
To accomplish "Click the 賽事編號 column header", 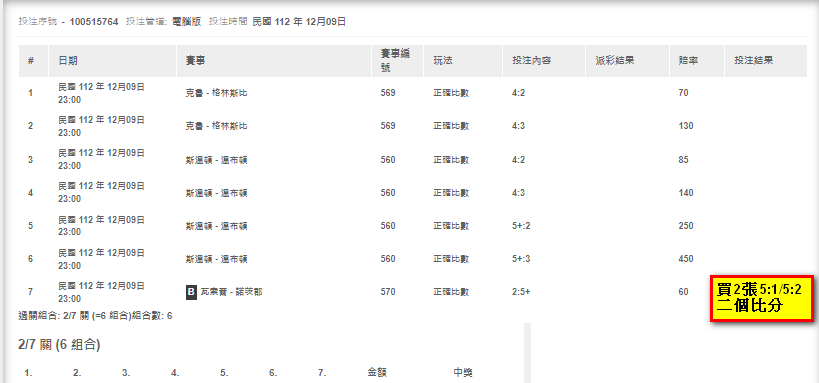I will click(395, 61).
